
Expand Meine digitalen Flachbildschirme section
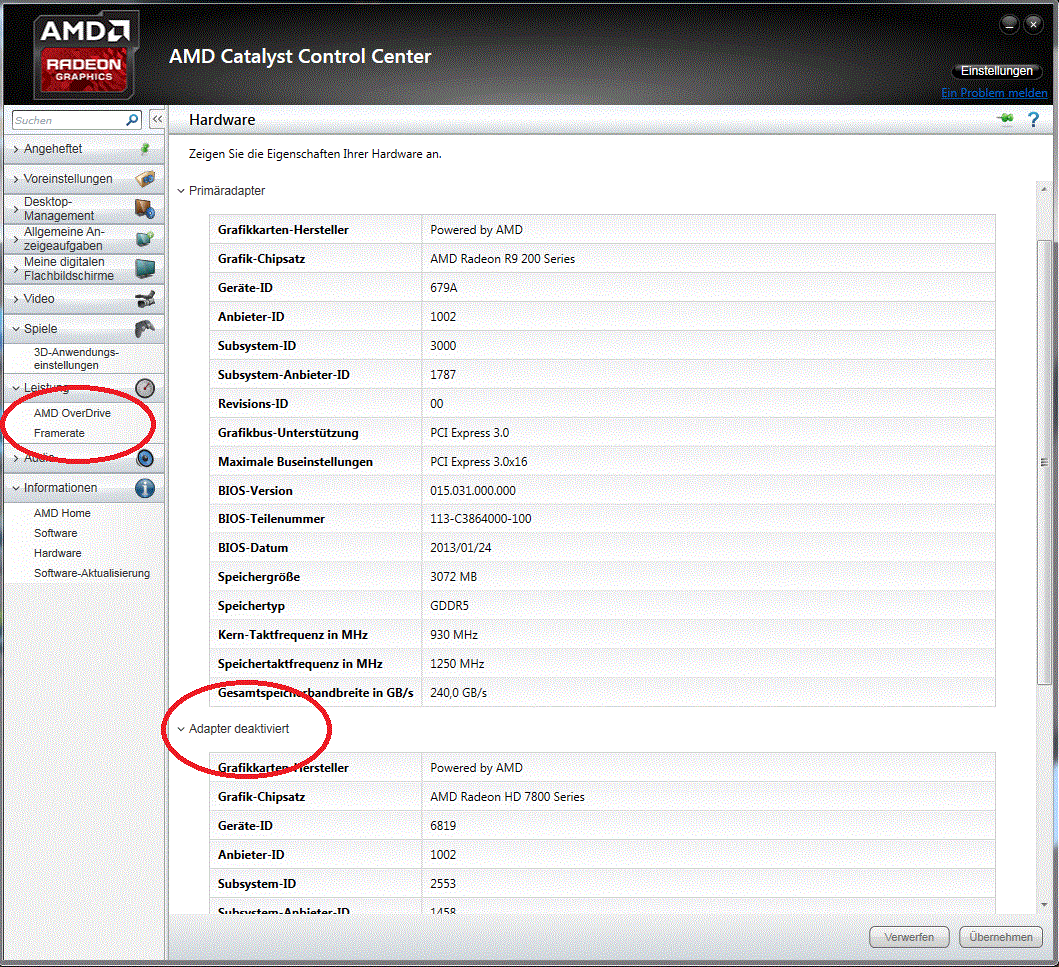pyautogui.click(x=16, y=269)
